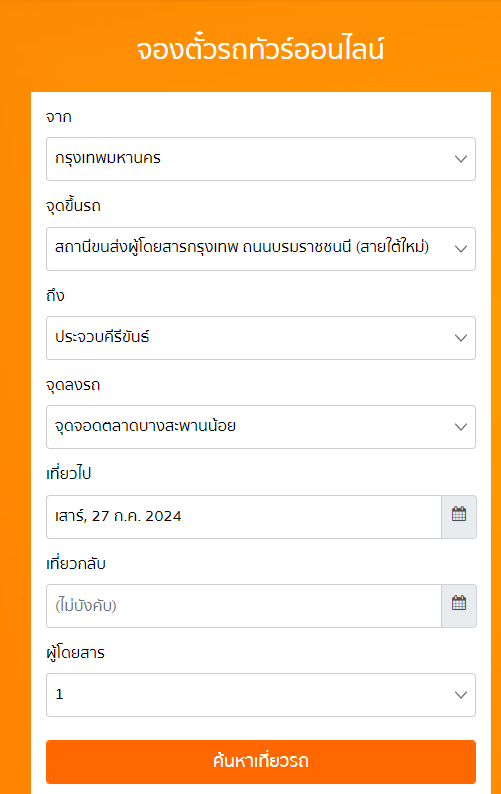Open the calendar icon for เที่ยวกลับ
The width and height of the screenshot is (501, 794).
pyautogui.click(x=459, y=606)
